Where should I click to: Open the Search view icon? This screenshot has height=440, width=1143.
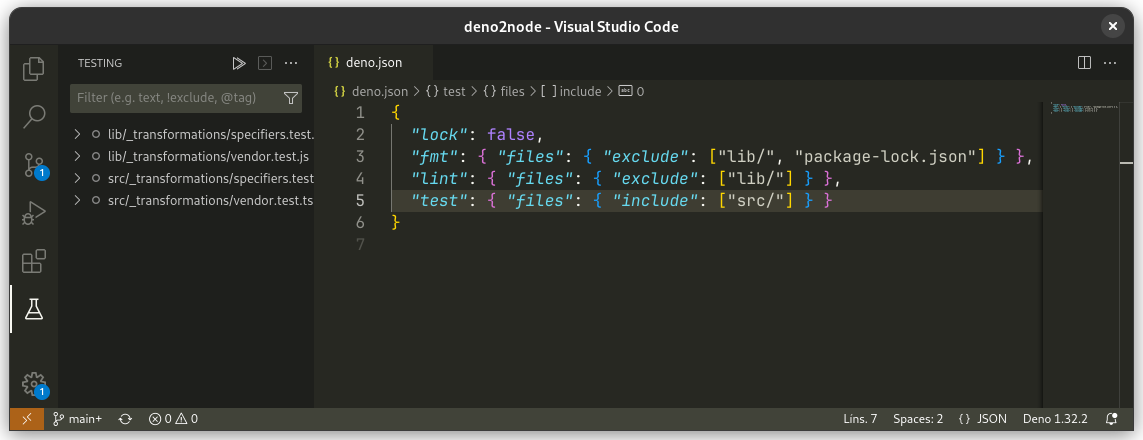[34, 117]
